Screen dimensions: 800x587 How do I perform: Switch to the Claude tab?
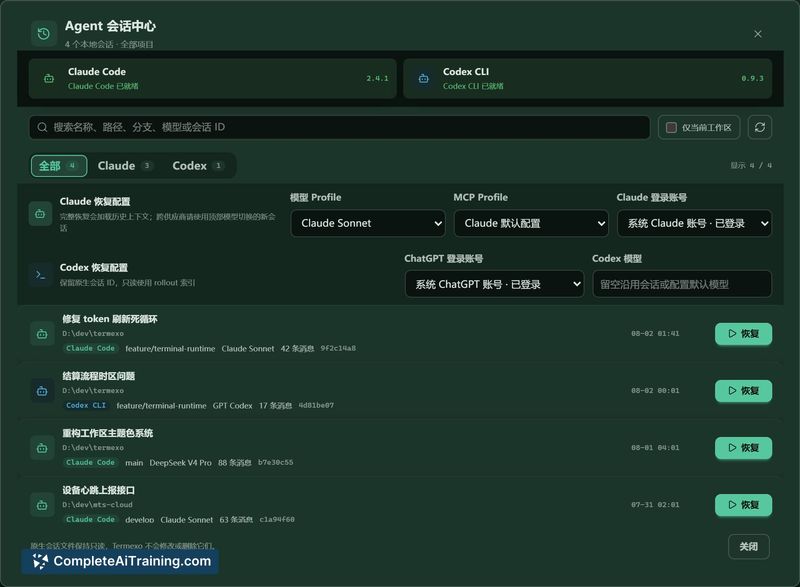pyautogui.click(x=124, y=166)
